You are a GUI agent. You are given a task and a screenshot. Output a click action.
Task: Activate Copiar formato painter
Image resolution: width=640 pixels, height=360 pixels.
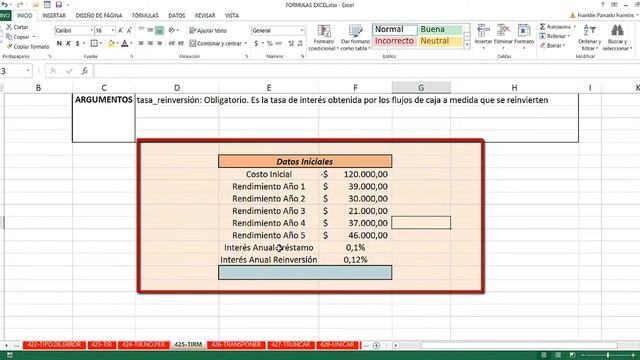coord(28,47)
